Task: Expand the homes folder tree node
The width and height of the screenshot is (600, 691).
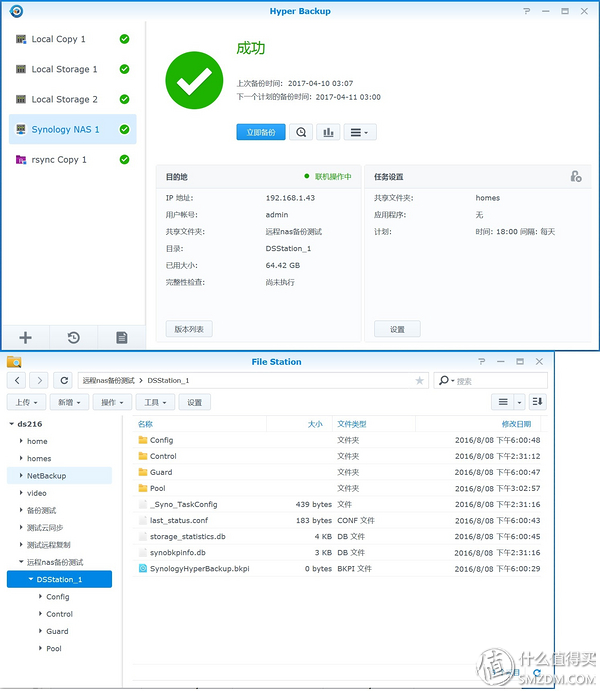Action: click(x=21, y=458)
